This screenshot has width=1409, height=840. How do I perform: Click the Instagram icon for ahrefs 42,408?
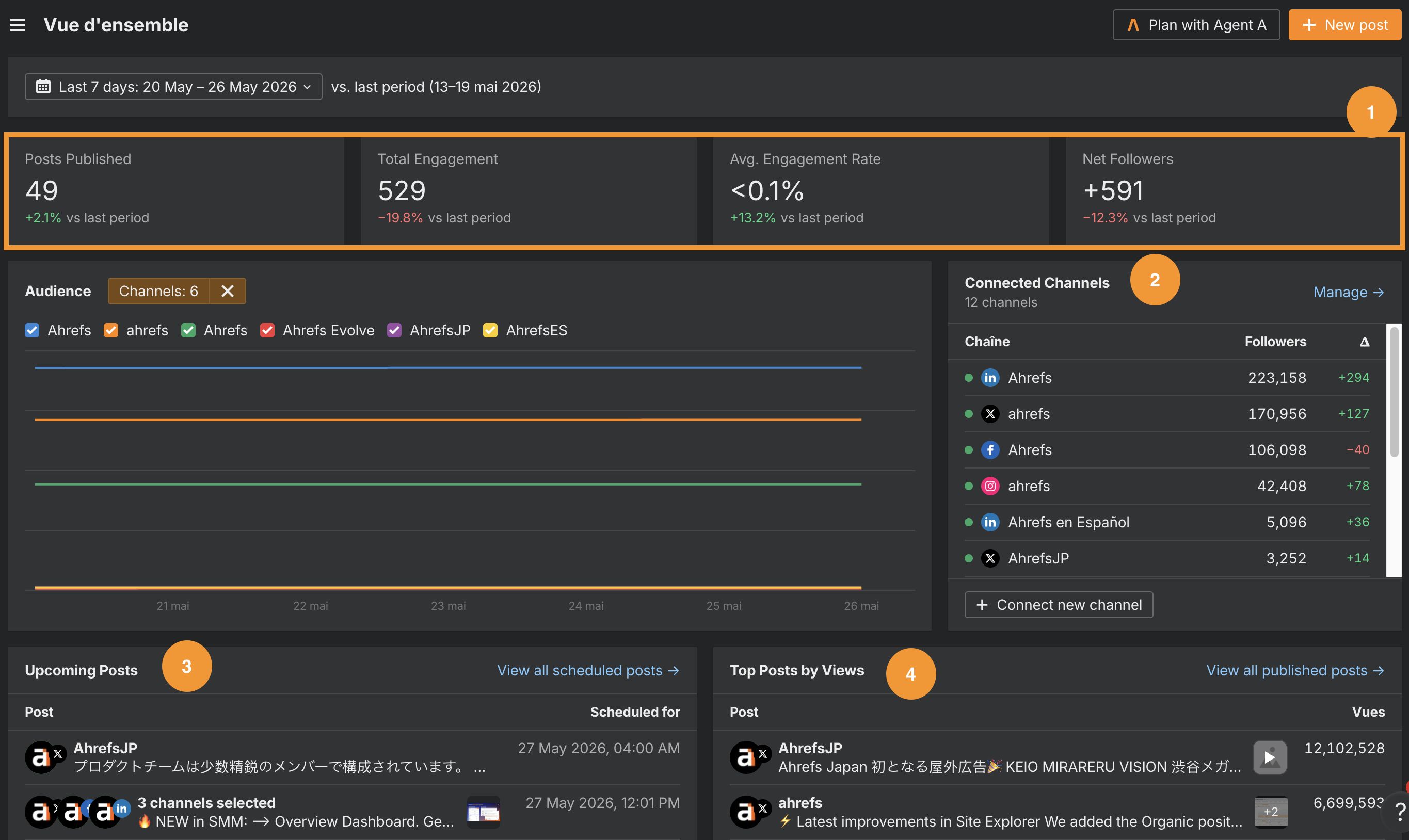tap(990, 486)
